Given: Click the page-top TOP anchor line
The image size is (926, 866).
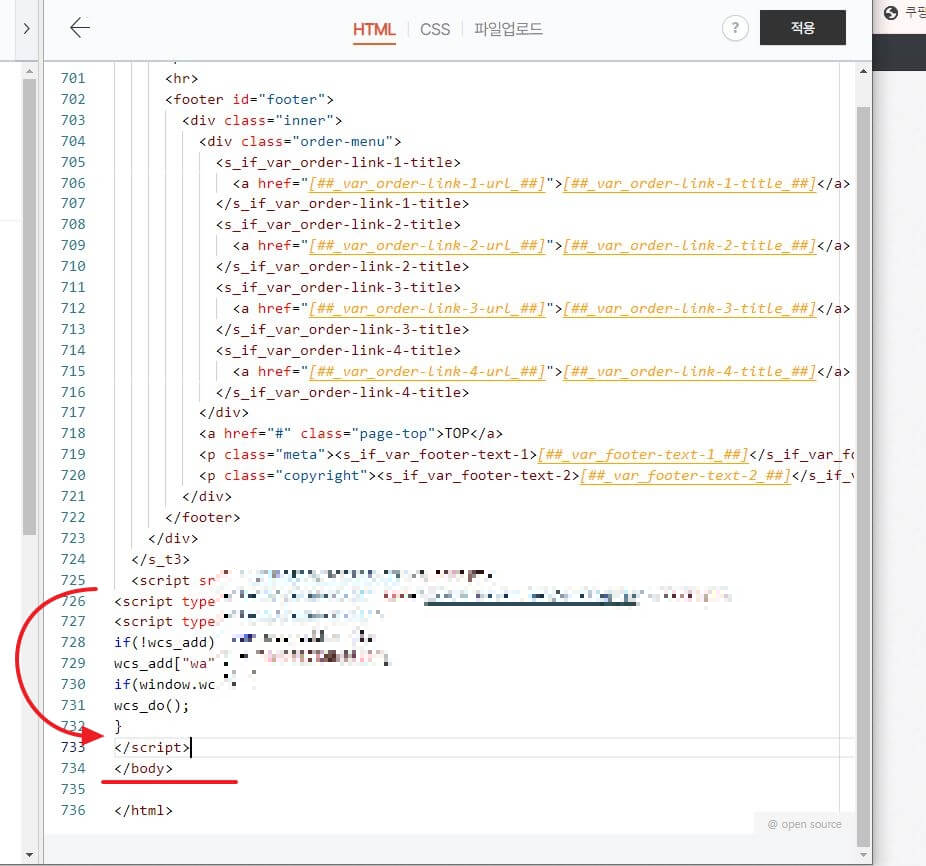Looking at the screenshot, I should [x=351, y=434].
